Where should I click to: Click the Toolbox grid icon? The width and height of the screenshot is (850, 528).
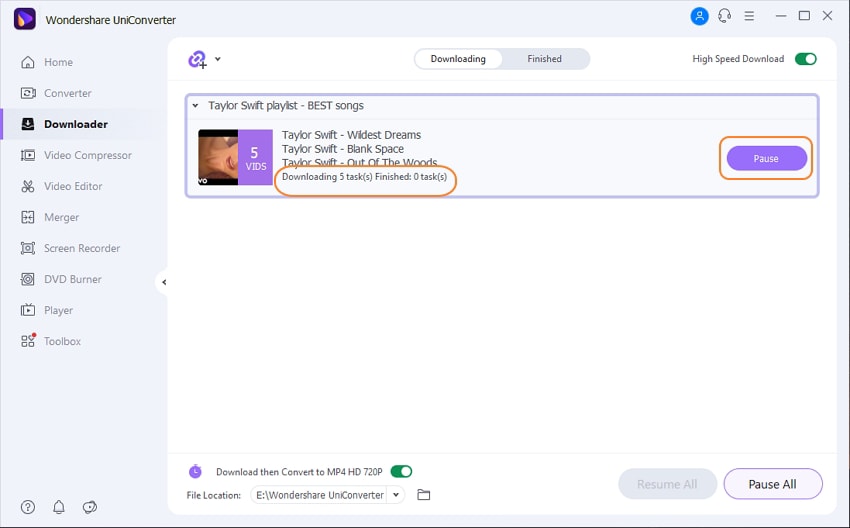(28, 340)
